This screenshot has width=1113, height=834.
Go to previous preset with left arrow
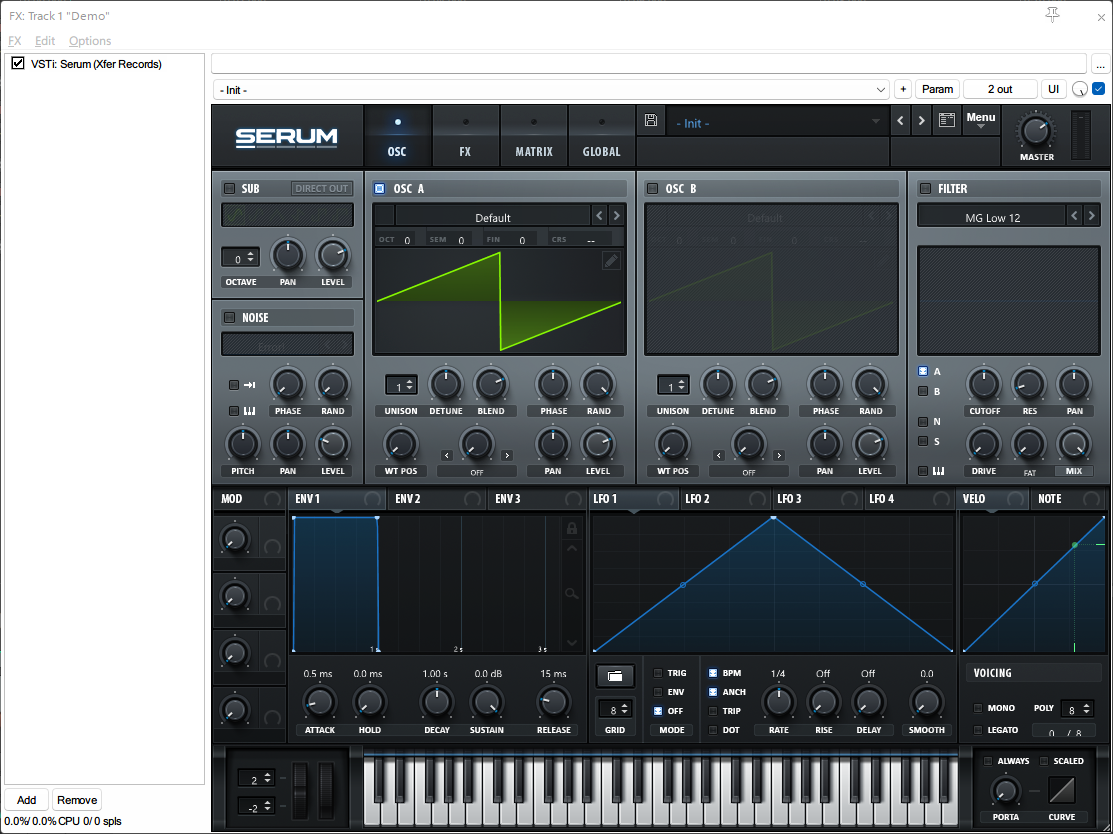coord(900,121)
